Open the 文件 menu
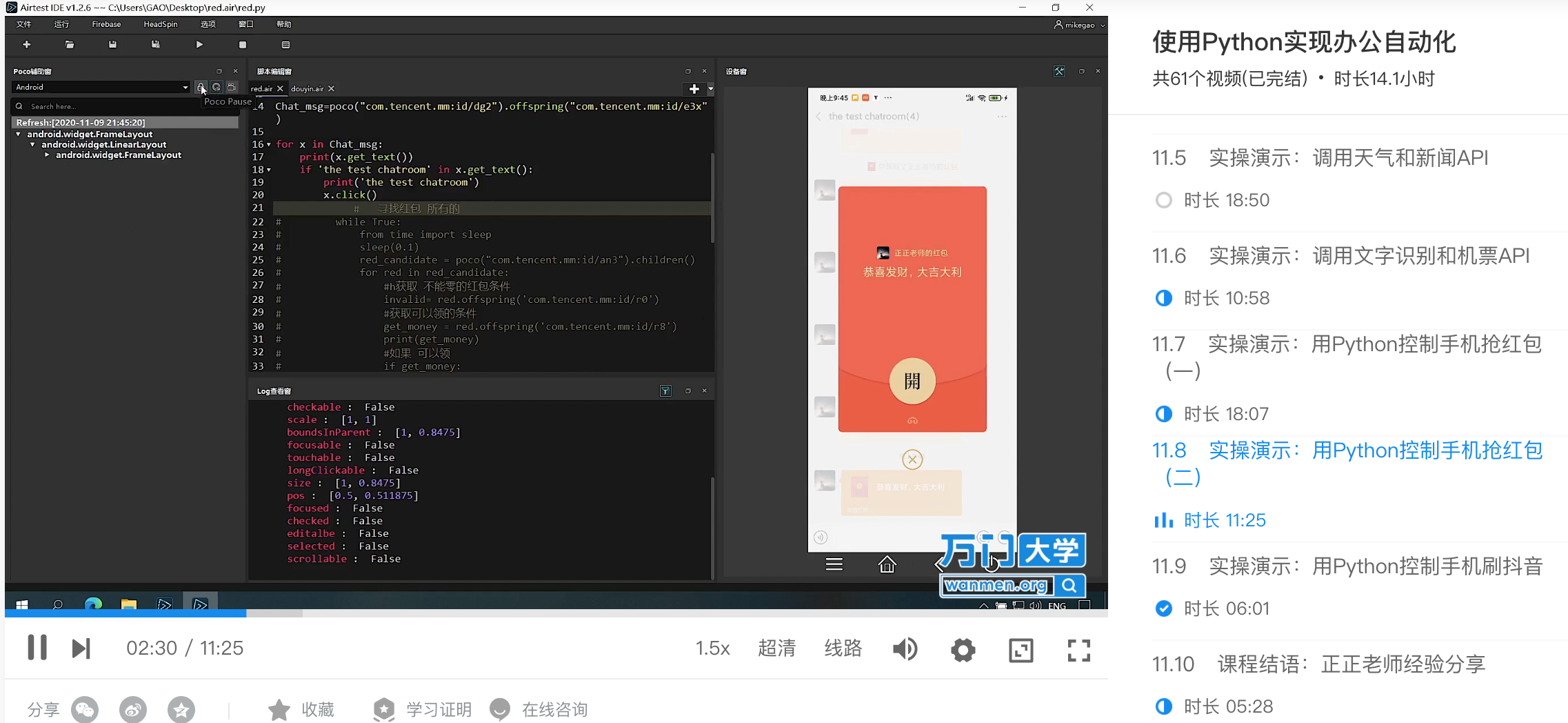Screen dimensions: 1568x723 coord(24,24)
